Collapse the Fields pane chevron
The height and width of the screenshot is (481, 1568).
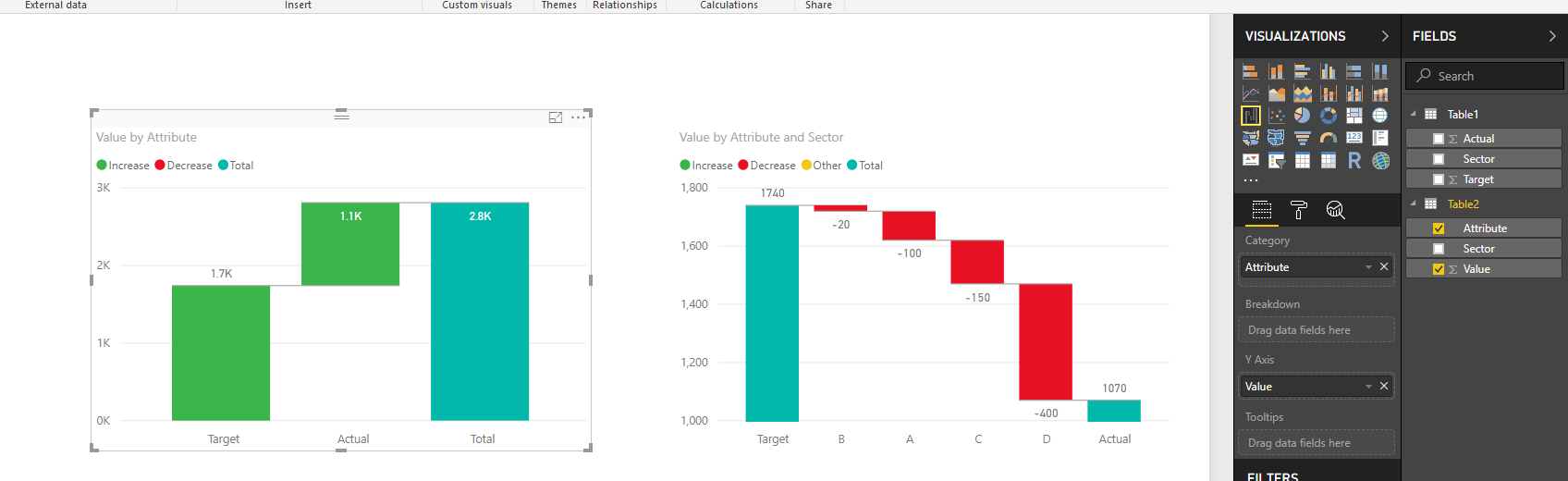pyautogui.click(x=1552, y=36)
